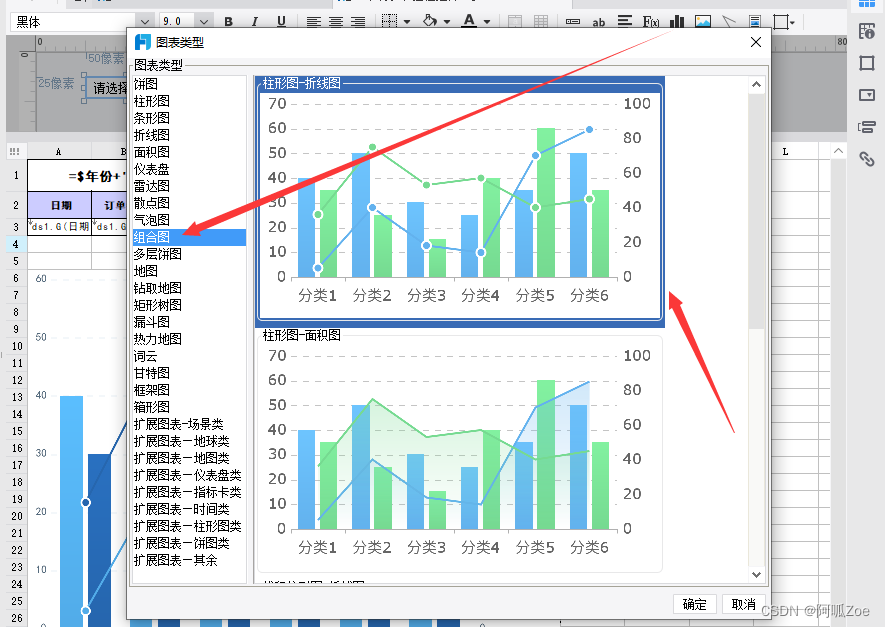Align cell text right
This screenshot has height=627, width=885.
358,22
